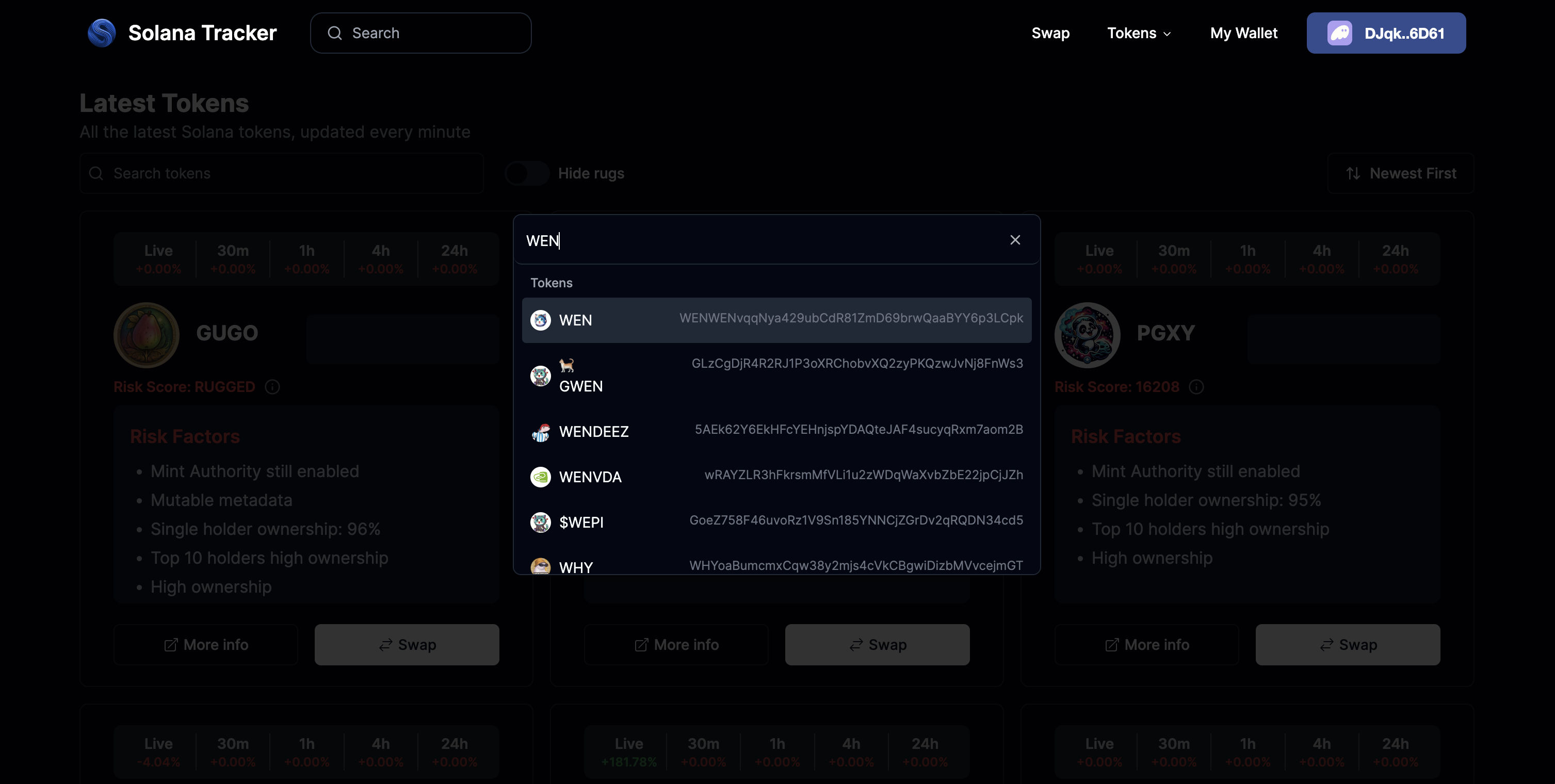The width and height of the screenshot is (1555, 784).
Task: Click address GLzCgDjR4R2RJ1P3oXRChobvXQ2zyPKQzwJvNj8FnWs3
Action: click(x=857, y=363)
